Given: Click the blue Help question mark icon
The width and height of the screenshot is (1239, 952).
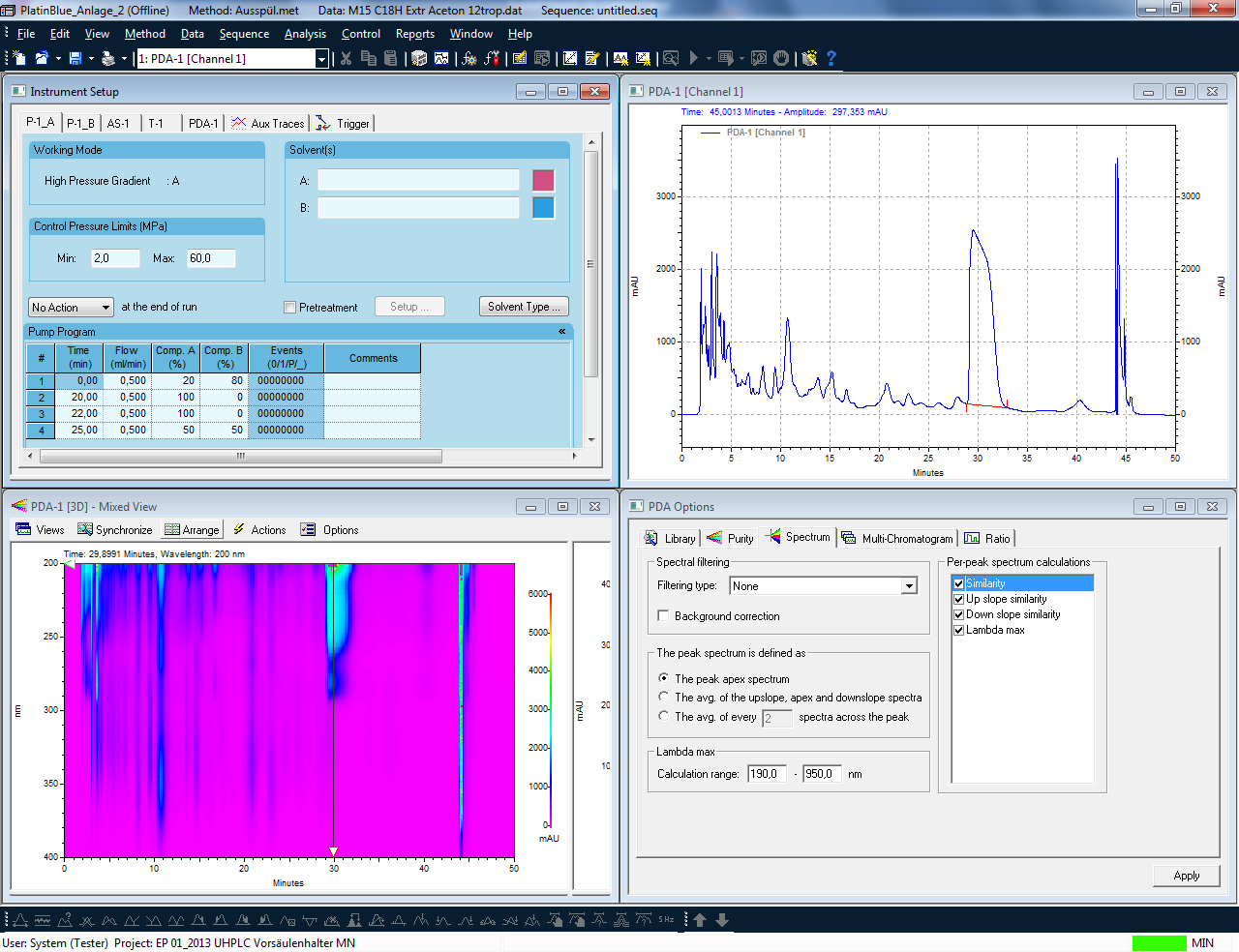Looking at the screenshot, I should [831, 58].
